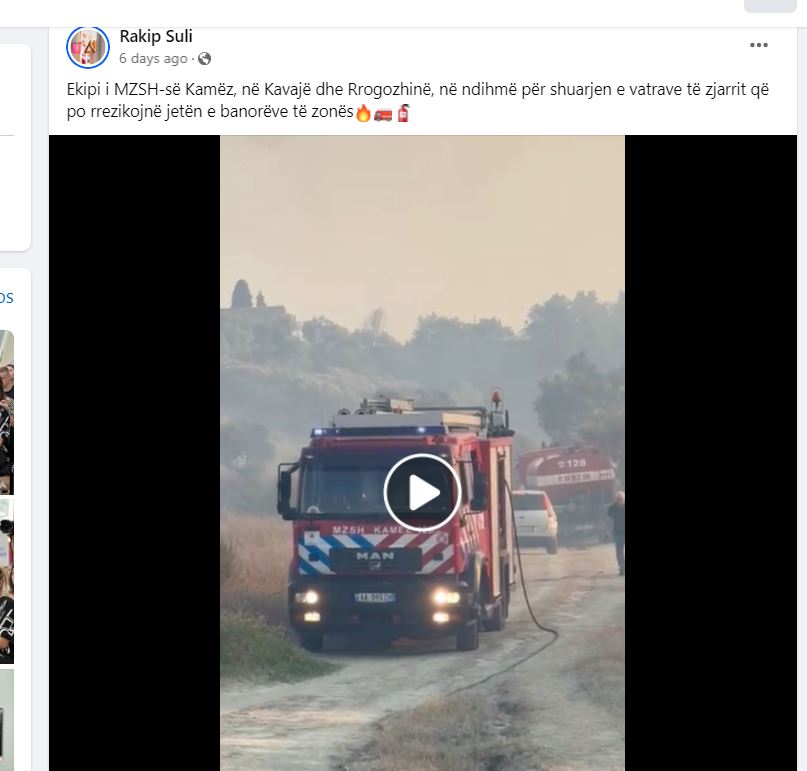The width and height of the screenshot is (807, 771).
Task: Click the gray button at top right corner
Action: [770, 6]
